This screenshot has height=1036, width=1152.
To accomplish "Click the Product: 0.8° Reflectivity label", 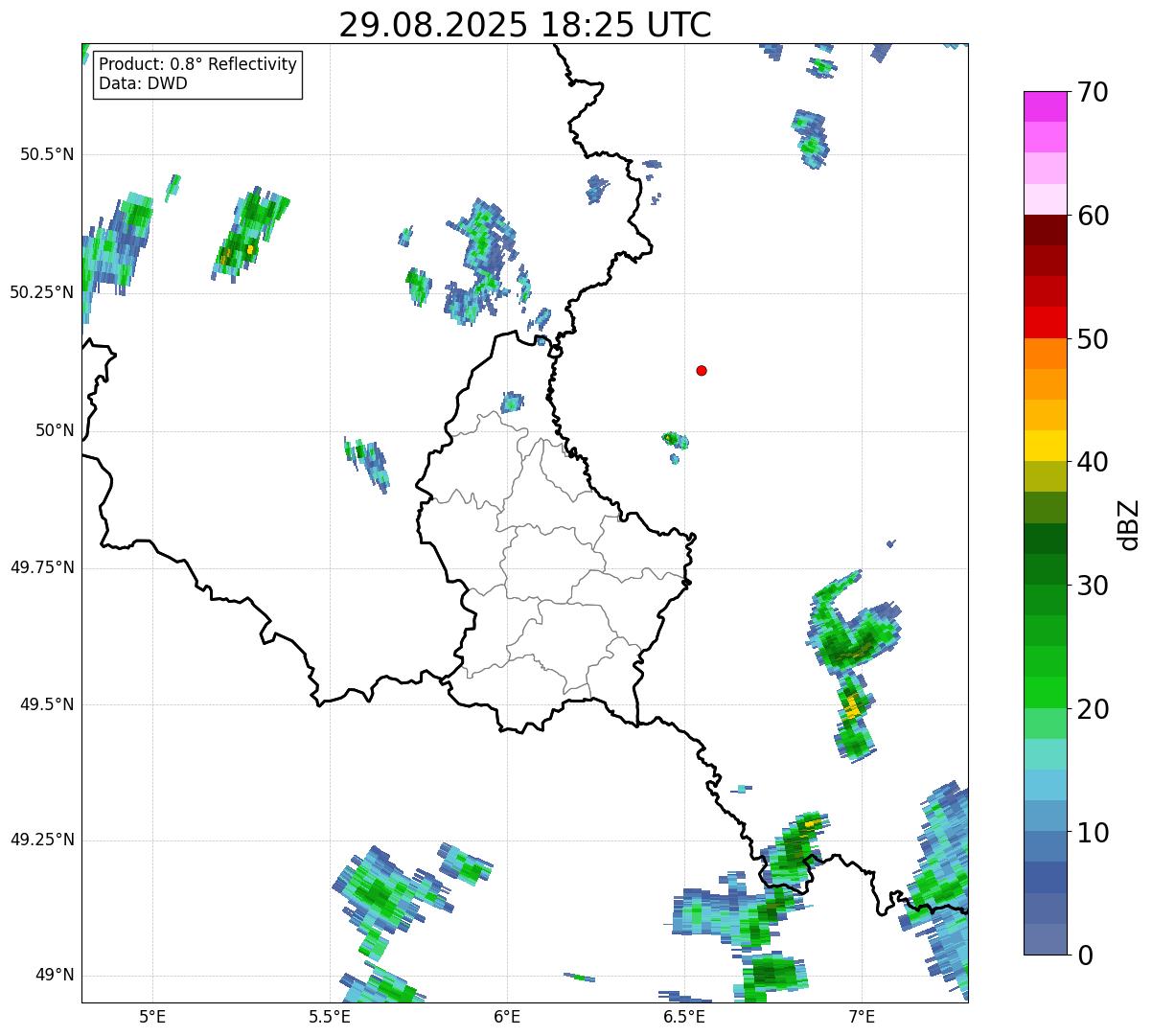I will [198, 64].
